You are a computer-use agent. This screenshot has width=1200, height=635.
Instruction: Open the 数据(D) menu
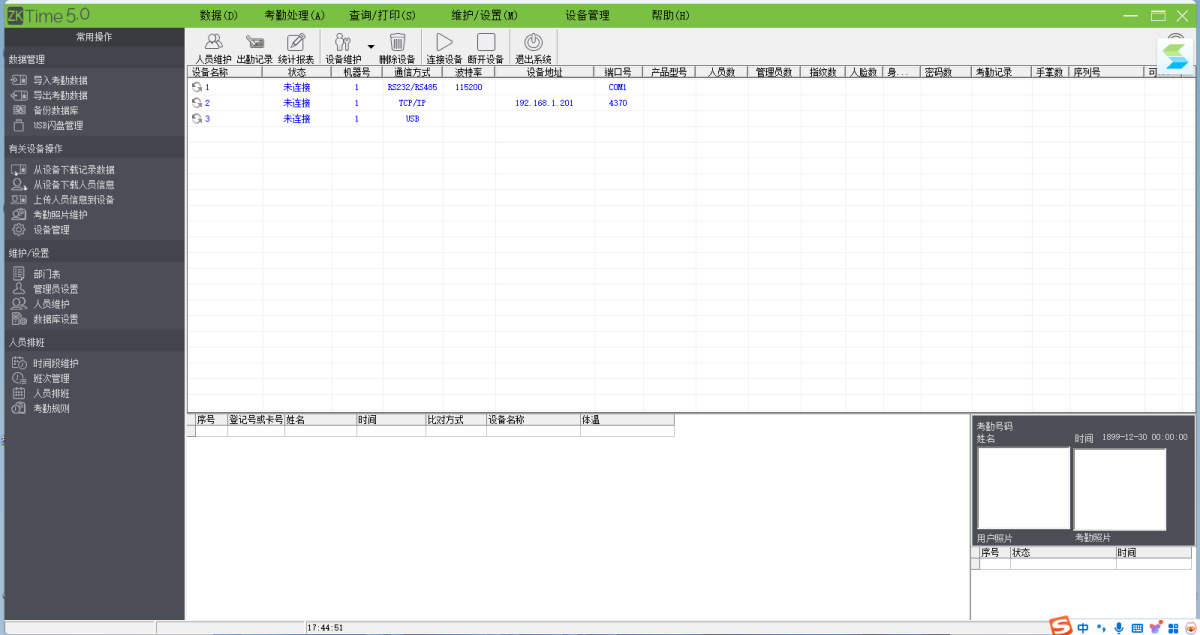219,15
